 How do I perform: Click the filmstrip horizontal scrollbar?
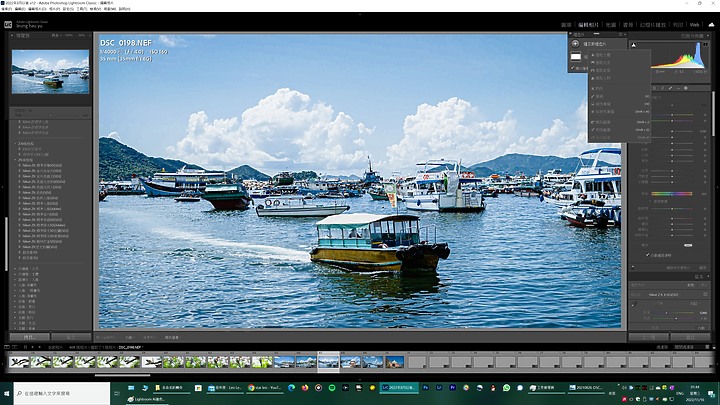tap(123, 375)
